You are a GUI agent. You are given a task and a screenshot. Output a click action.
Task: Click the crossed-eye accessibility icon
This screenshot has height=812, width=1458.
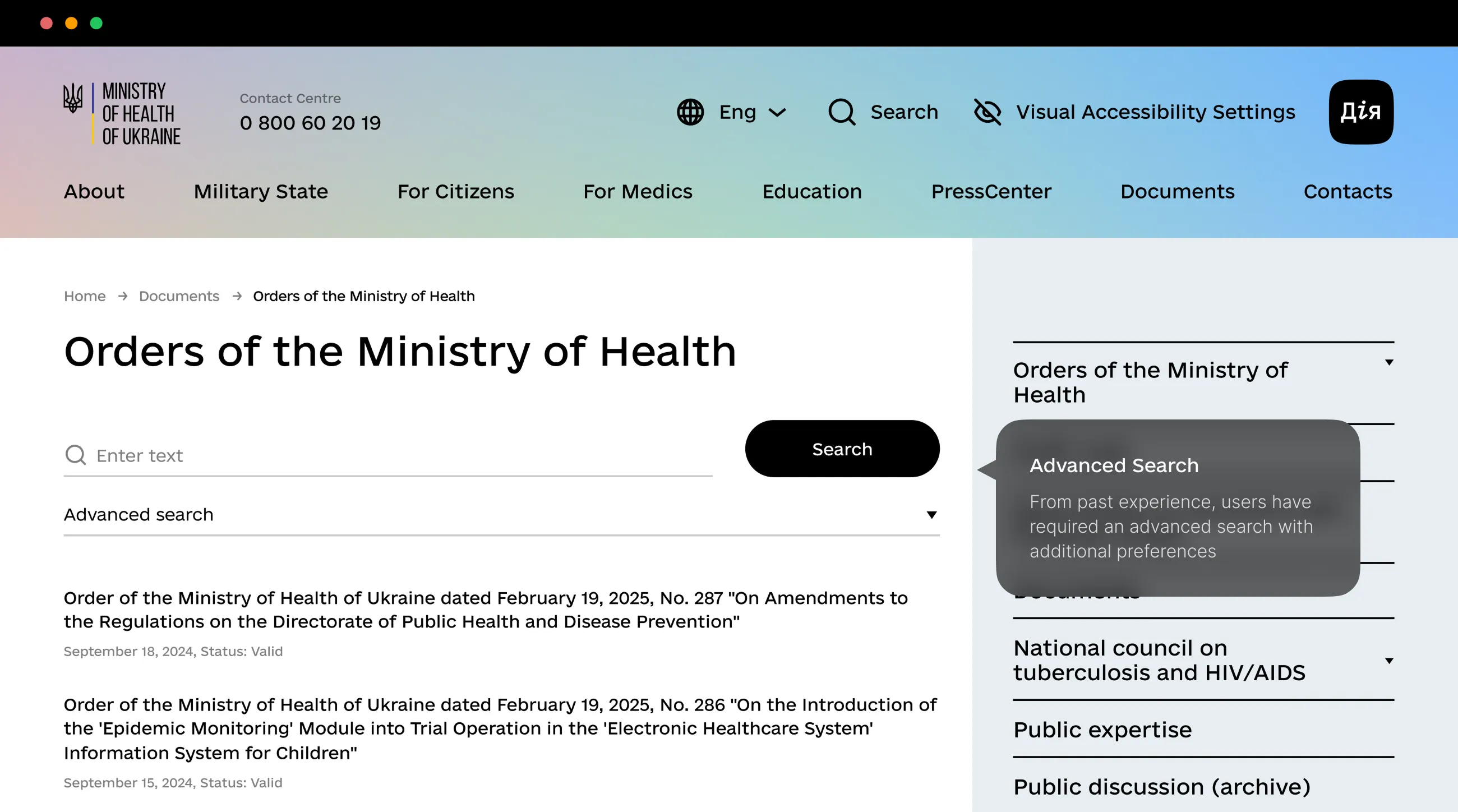coord(987,112)
